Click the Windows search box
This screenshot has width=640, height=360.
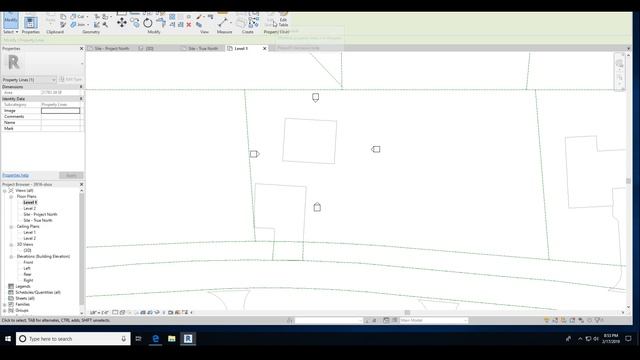pyautogui.click(x=73, y=339)
